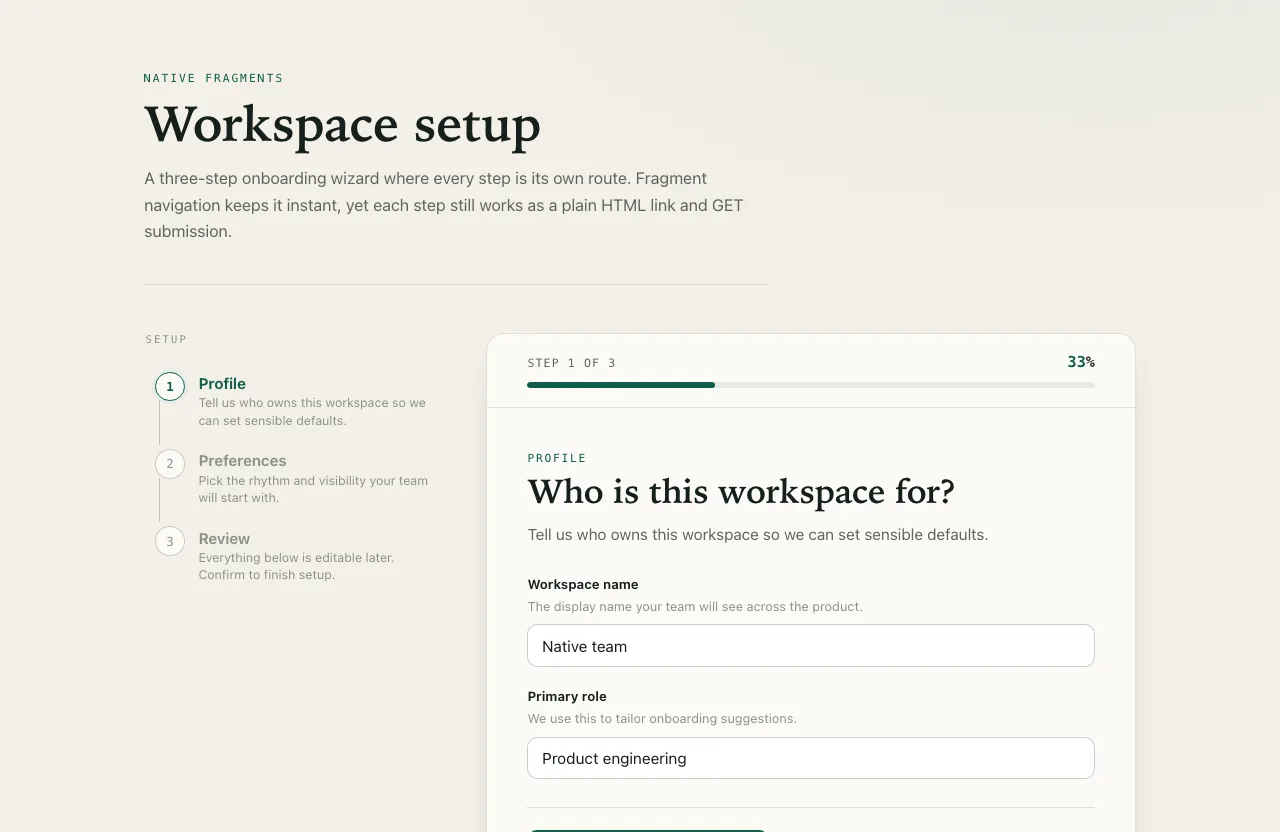Click the green 'PROFILE' section label

pyautogui.click(x=557, y=458)
